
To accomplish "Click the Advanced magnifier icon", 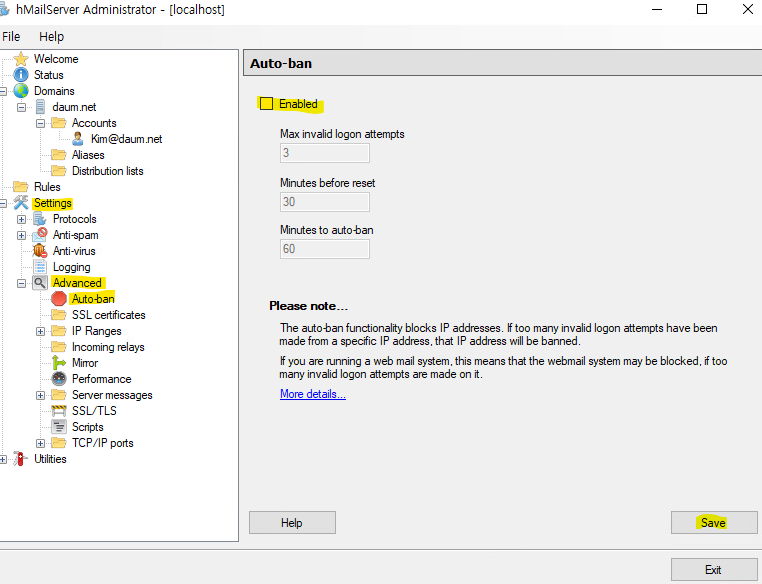I will pyautogui.click(x=40, y=283).
